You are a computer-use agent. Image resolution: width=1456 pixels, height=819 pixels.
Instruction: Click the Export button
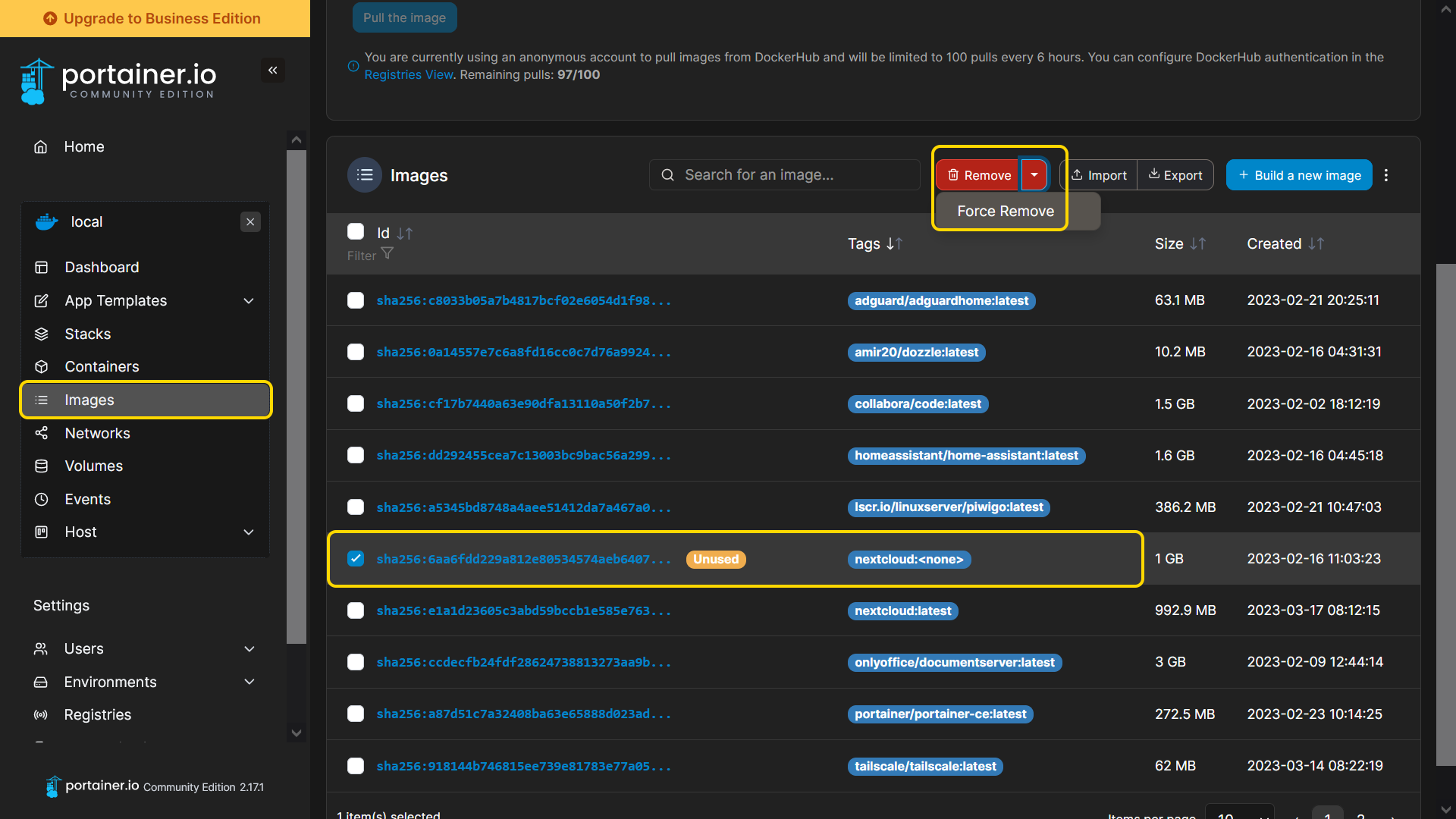[x=1175, y=175]
